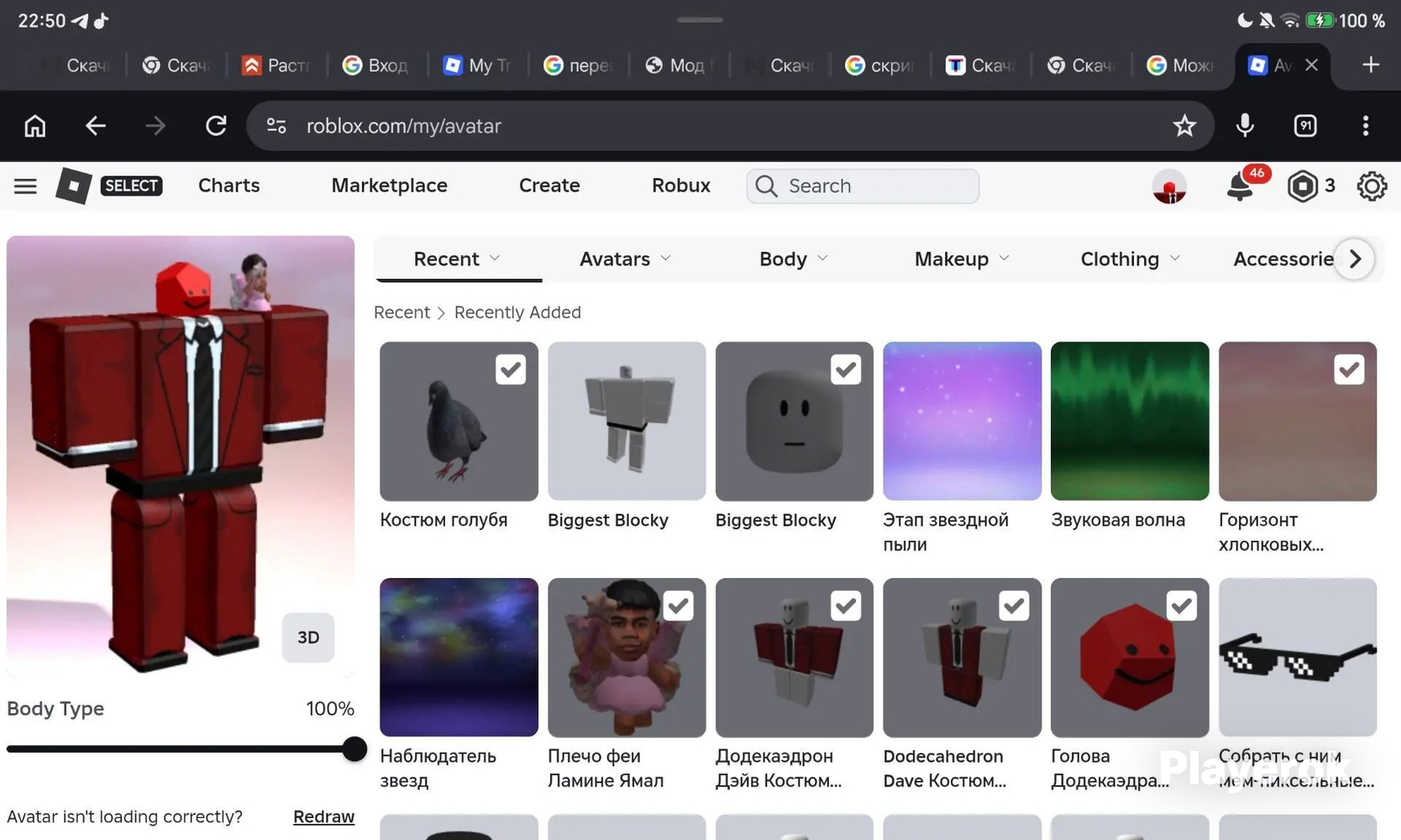Select Звуковая волна green thumbnail
1401x840 pixels.
[1130, 421]
